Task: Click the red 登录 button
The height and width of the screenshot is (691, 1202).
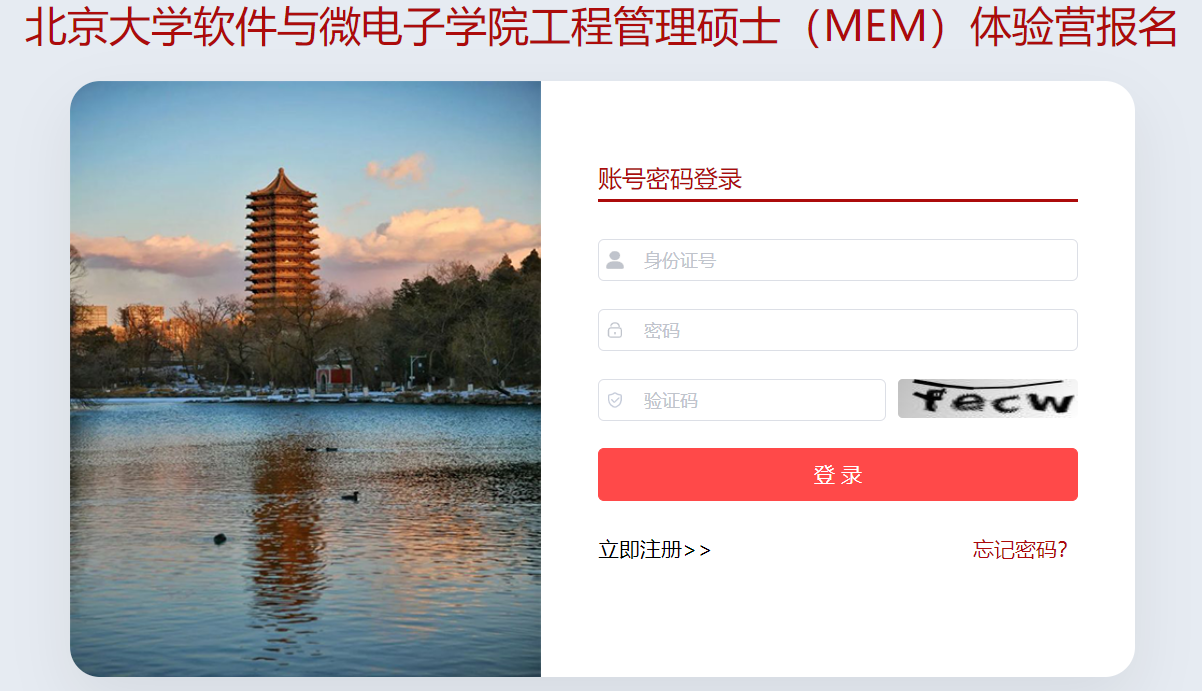Action: pos(838,474)
